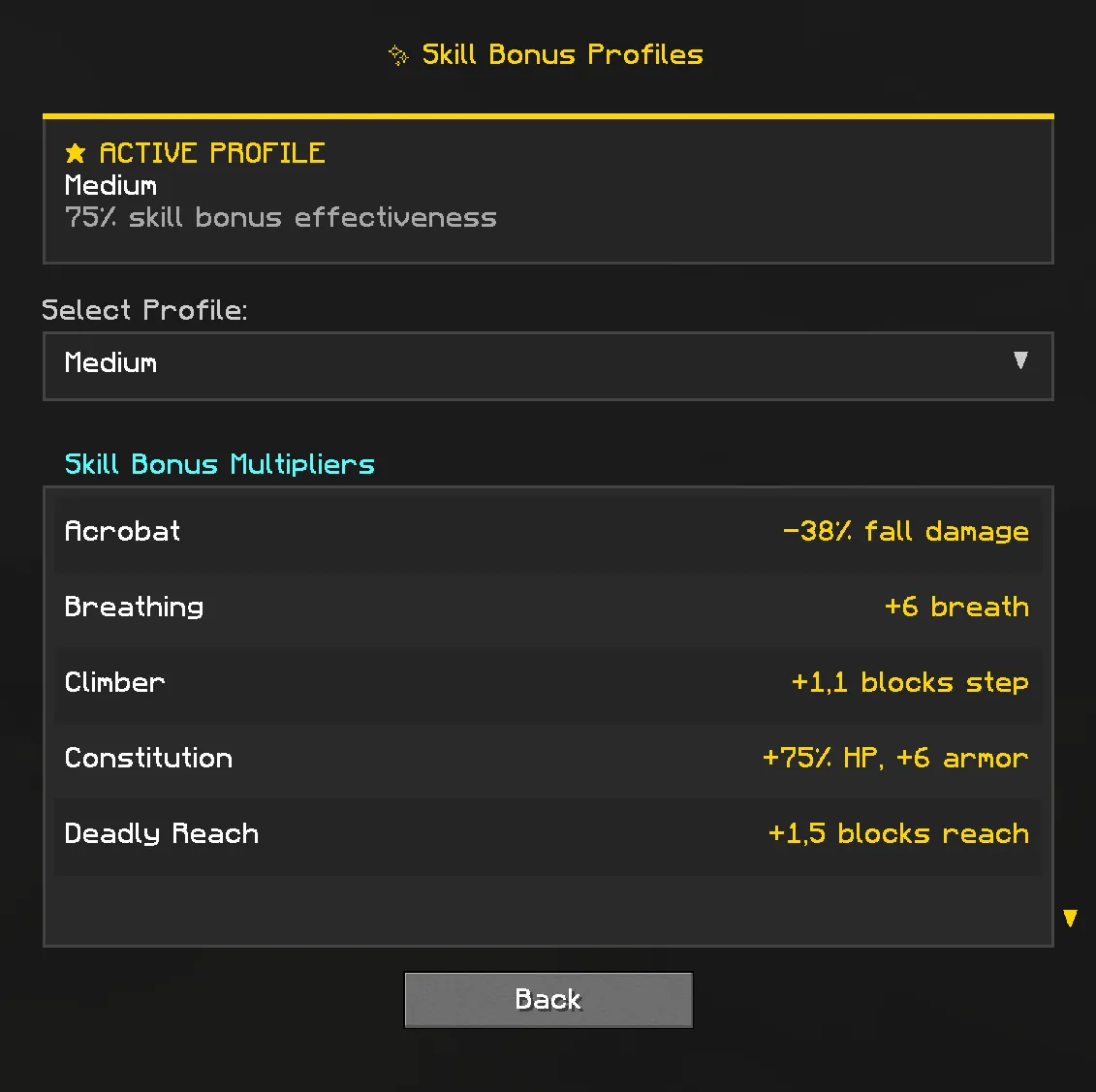Image resolution: width=1096 pixels, height=1092 pixels.
Task: Click the Skill Bonus Multipliers heading
Action: [x=219, y=464]
